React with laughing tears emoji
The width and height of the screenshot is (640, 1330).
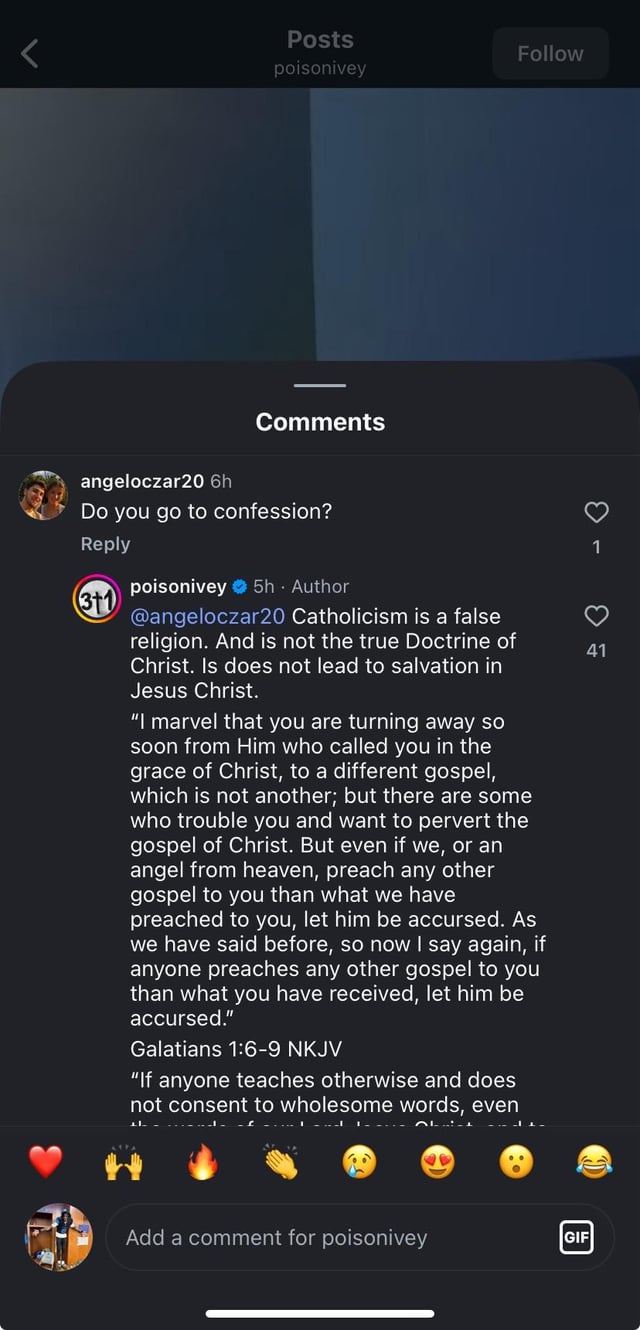tap(595, 1162)
